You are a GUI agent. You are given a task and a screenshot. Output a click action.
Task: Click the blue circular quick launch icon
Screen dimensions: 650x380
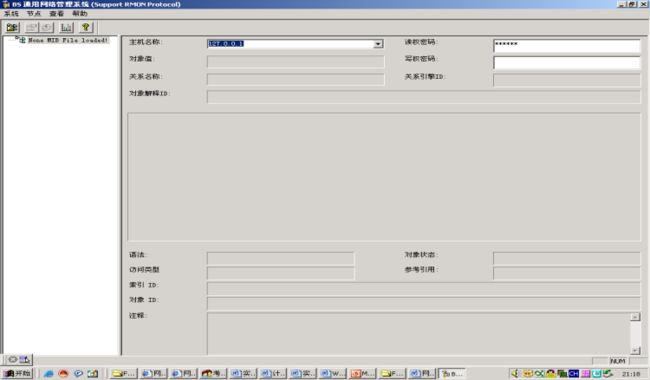78,373
